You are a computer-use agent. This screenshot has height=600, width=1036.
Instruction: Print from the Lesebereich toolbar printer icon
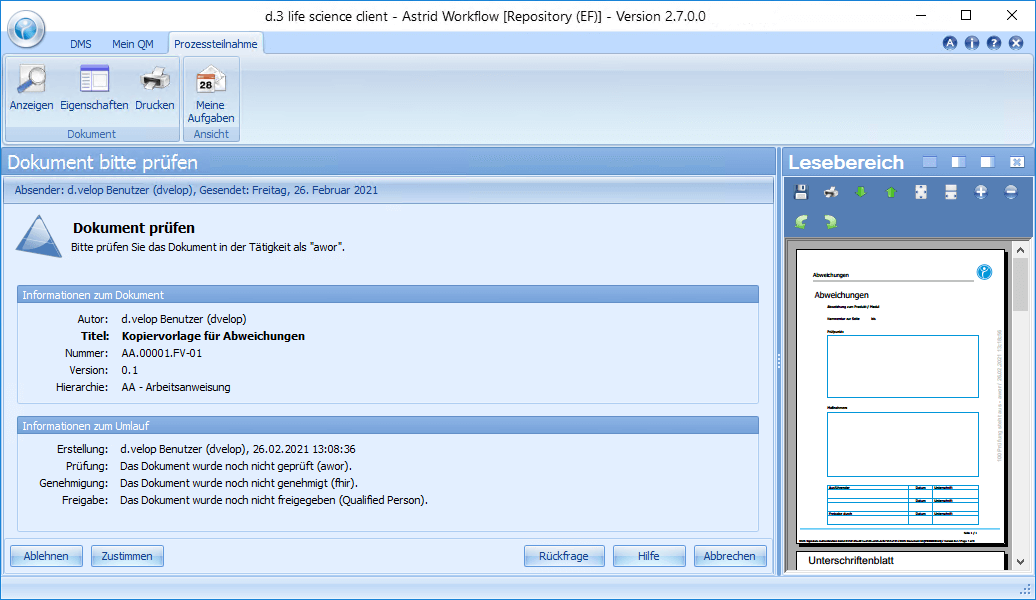click(x=831, y=192)
